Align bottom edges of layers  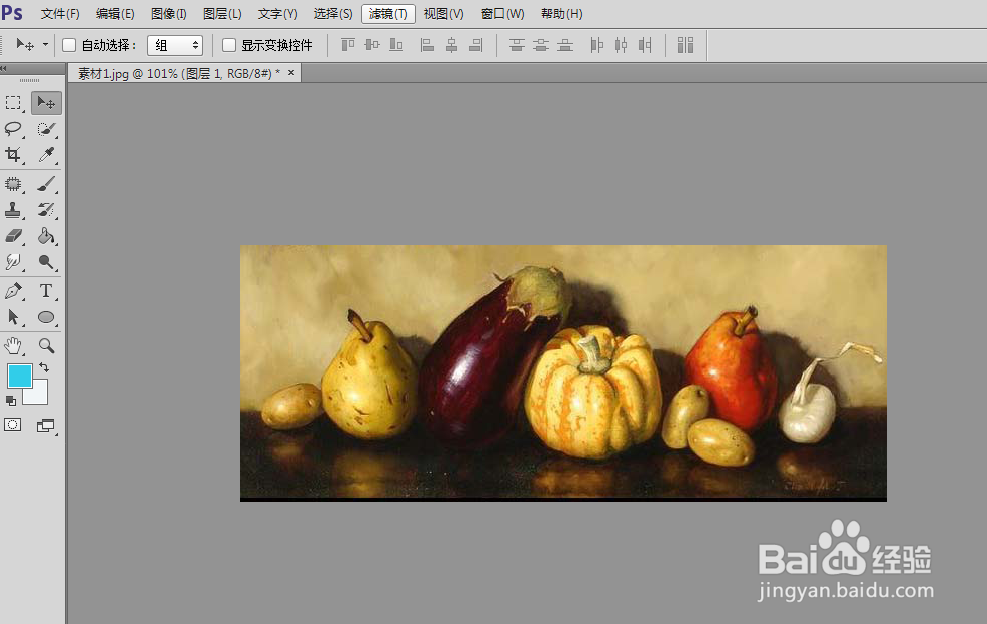(396, 45)
